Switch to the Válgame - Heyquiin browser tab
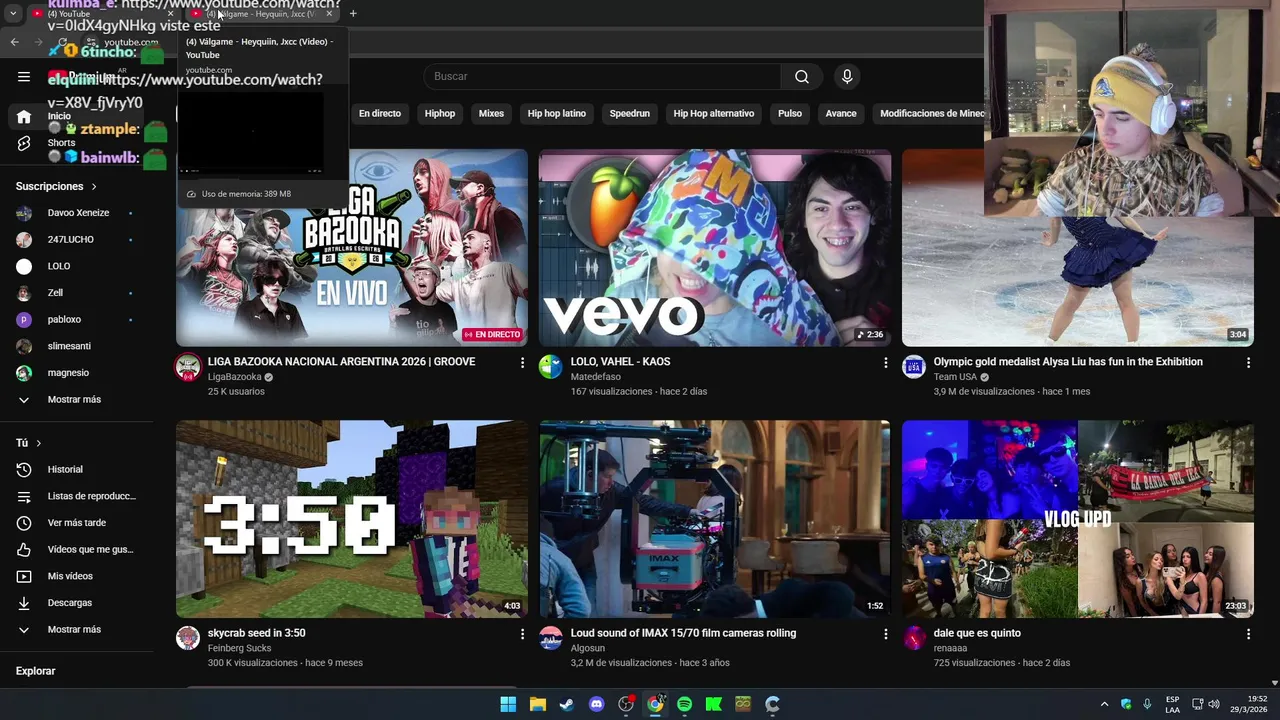Image resolution: width=1280 pixels, height=720 pixels. click(x=260, y=13)
